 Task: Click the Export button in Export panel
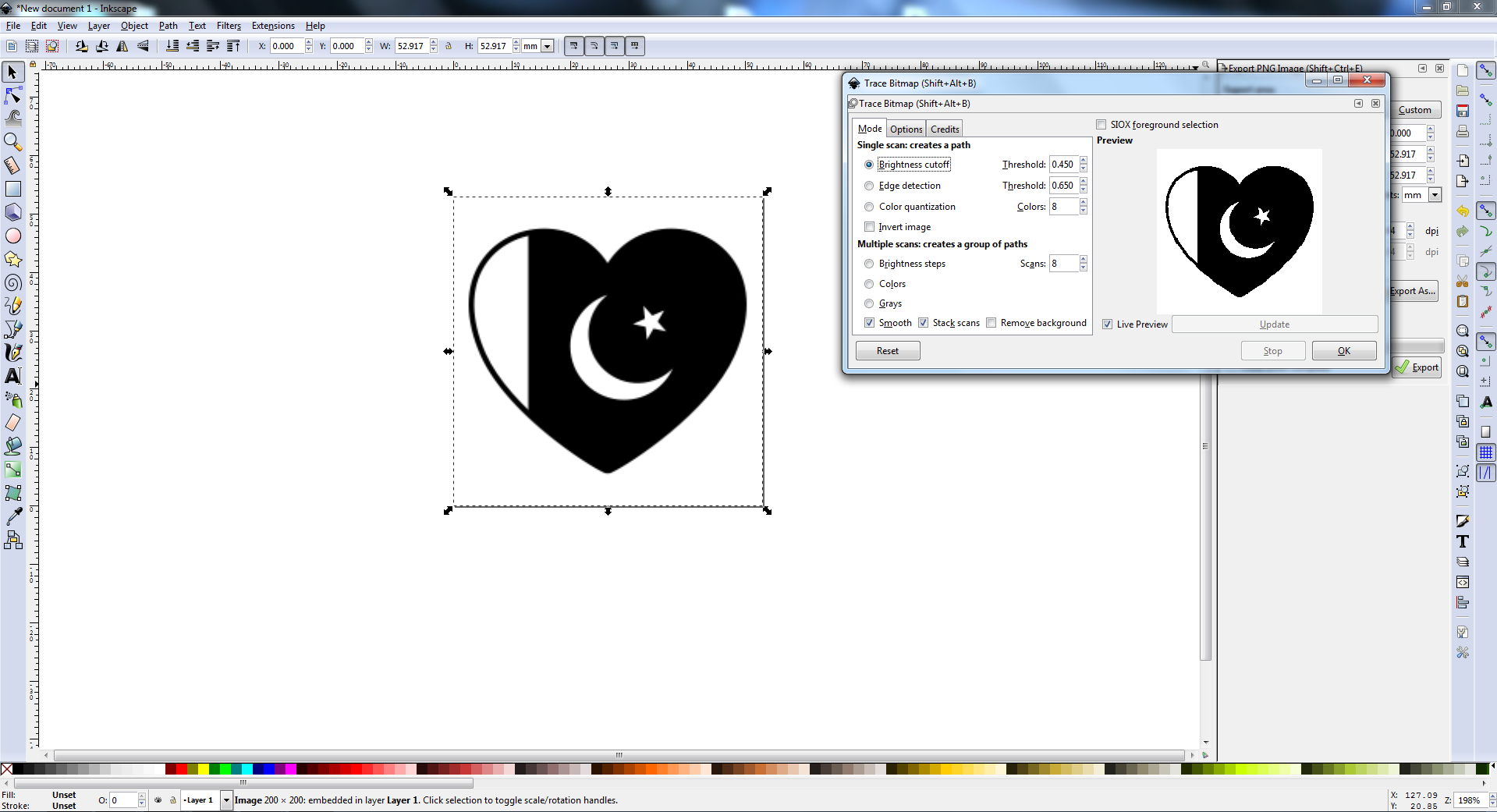(1417, 367)
